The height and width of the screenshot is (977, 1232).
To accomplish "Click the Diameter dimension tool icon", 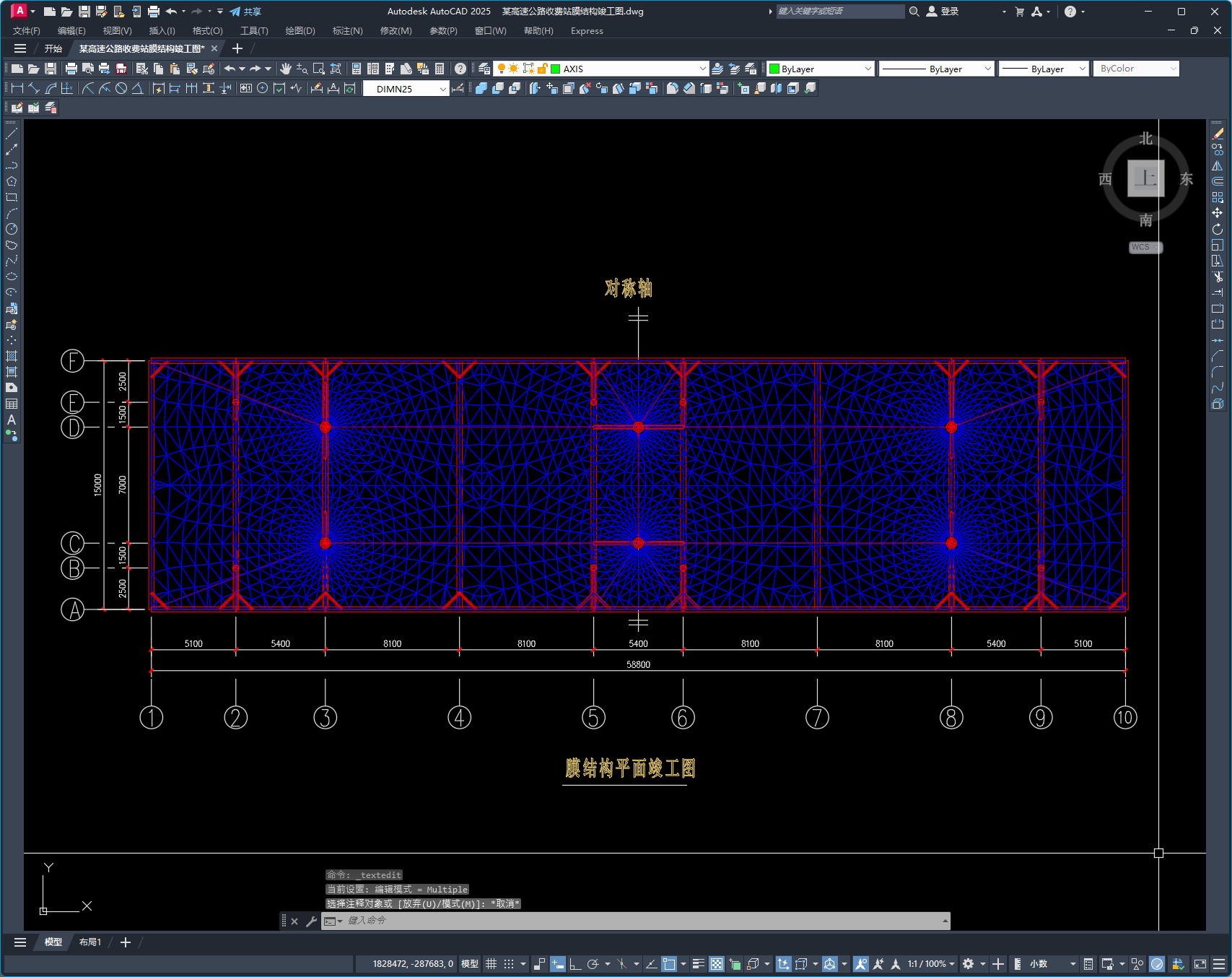I will click(121, 88).
